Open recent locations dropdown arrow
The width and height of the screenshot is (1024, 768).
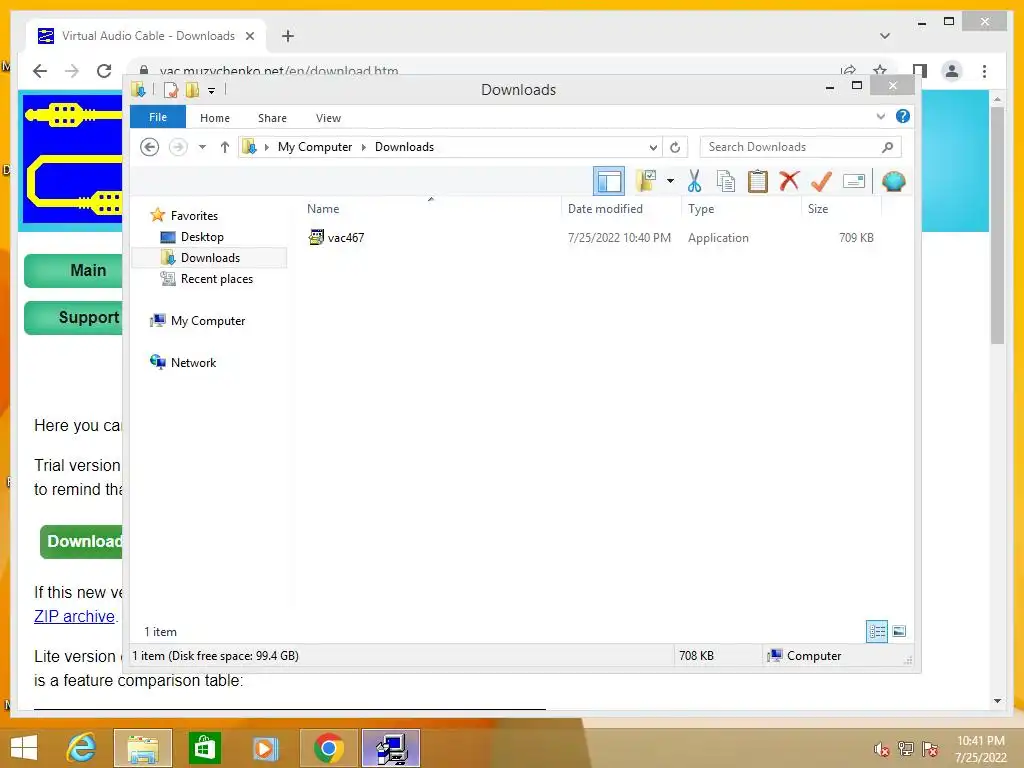[202, 147]
